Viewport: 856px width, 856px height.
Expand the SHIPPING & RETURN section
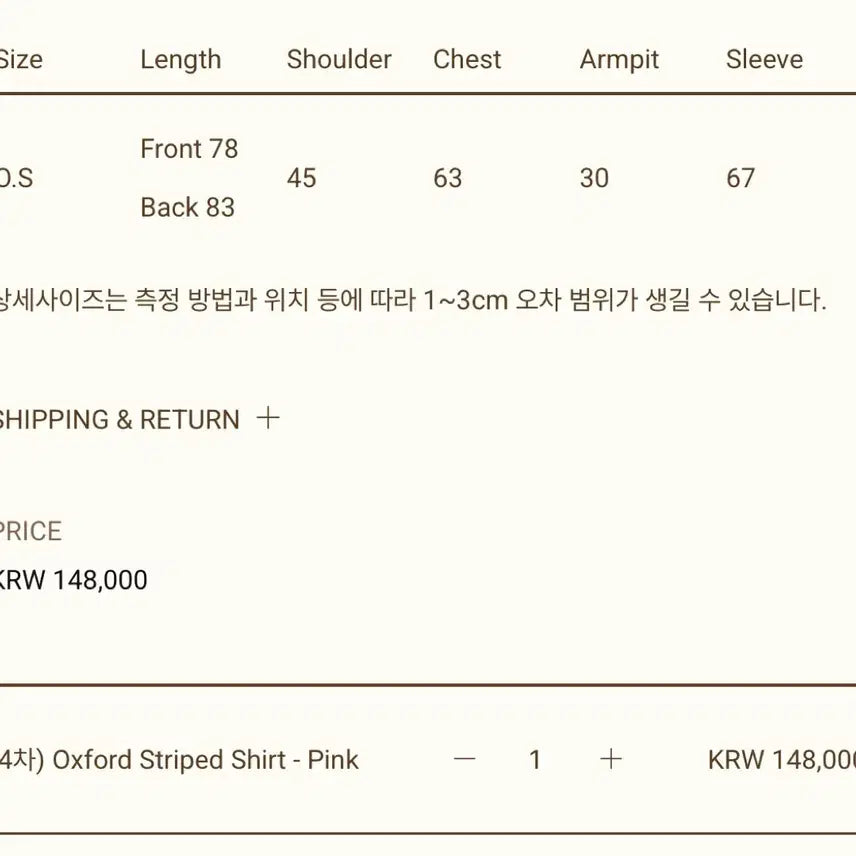click(x=119, y=419)
